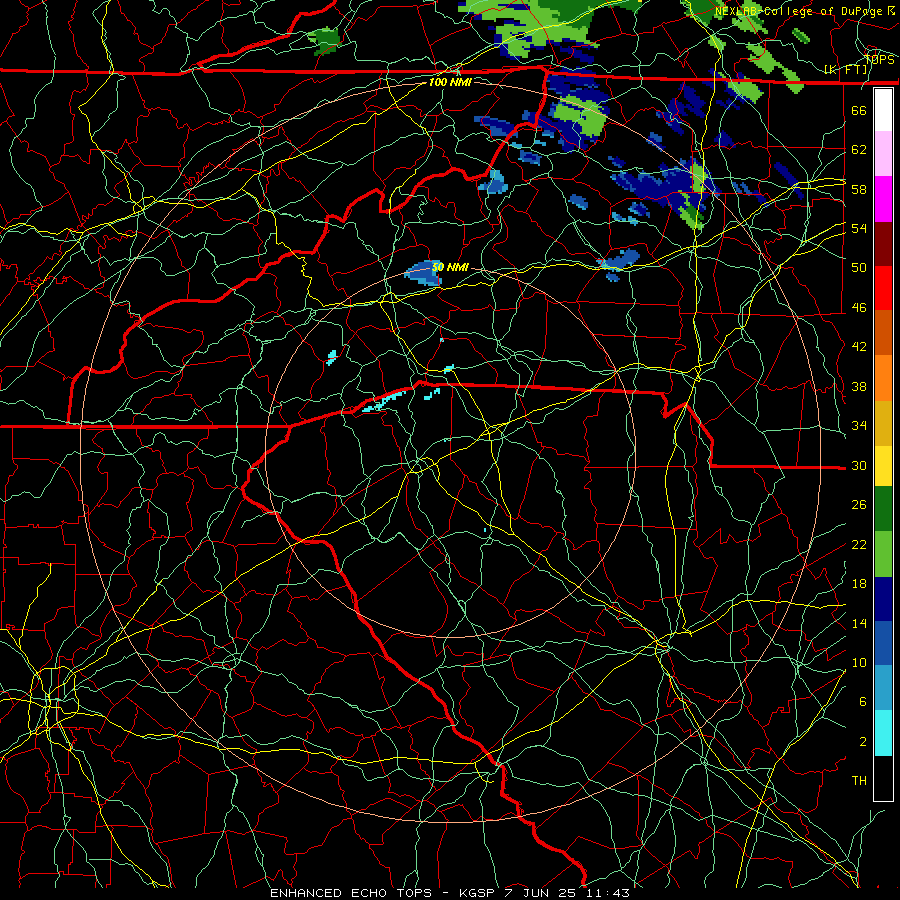900x900 pixels.
Task: Click the dark green legend color band
Action: point(883,509)
